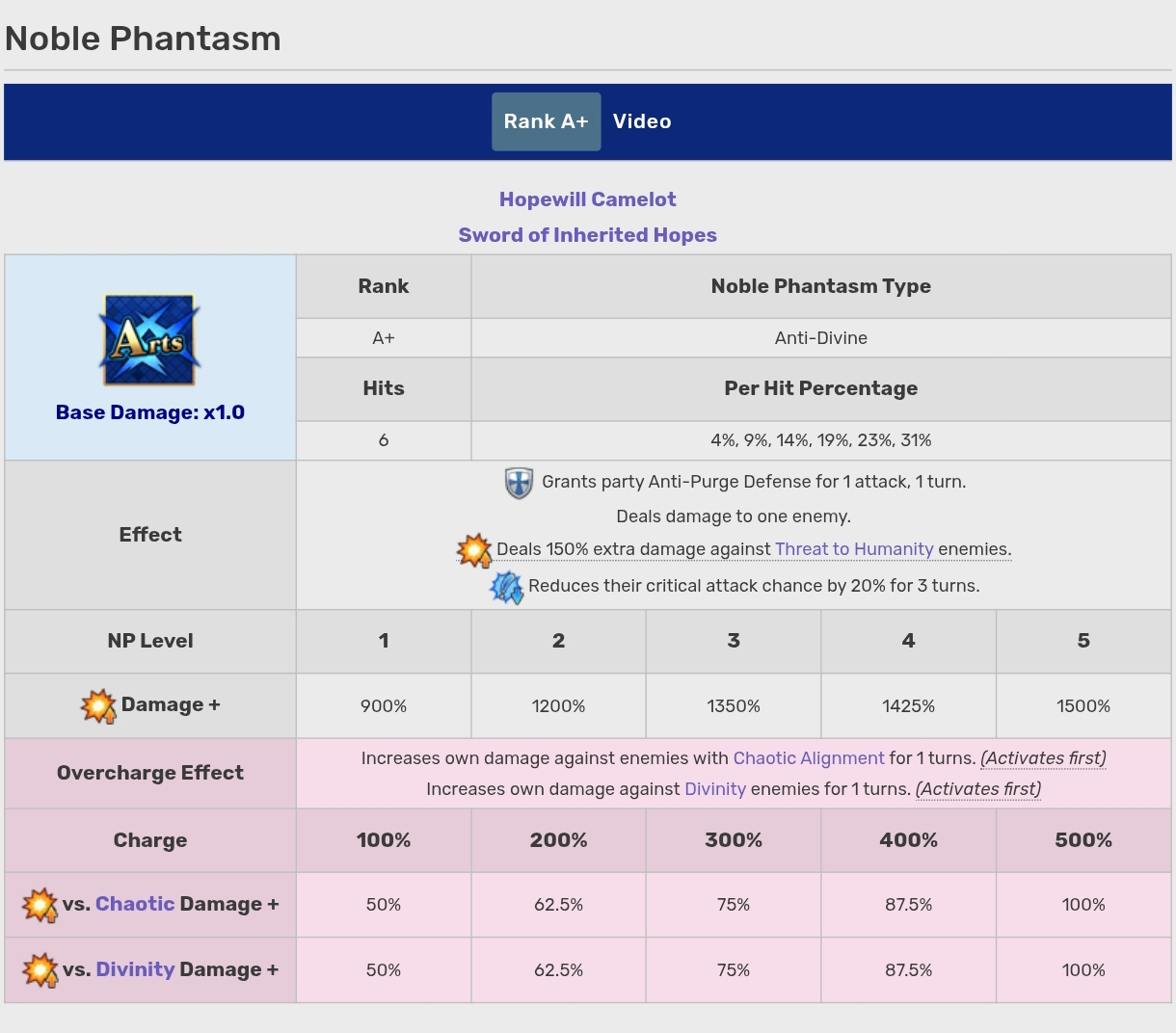The image size is (1176, 1033).
Task: Click the per hit percentages 4%, 9%, 14% cell
Action: click(x=821, y=440)
